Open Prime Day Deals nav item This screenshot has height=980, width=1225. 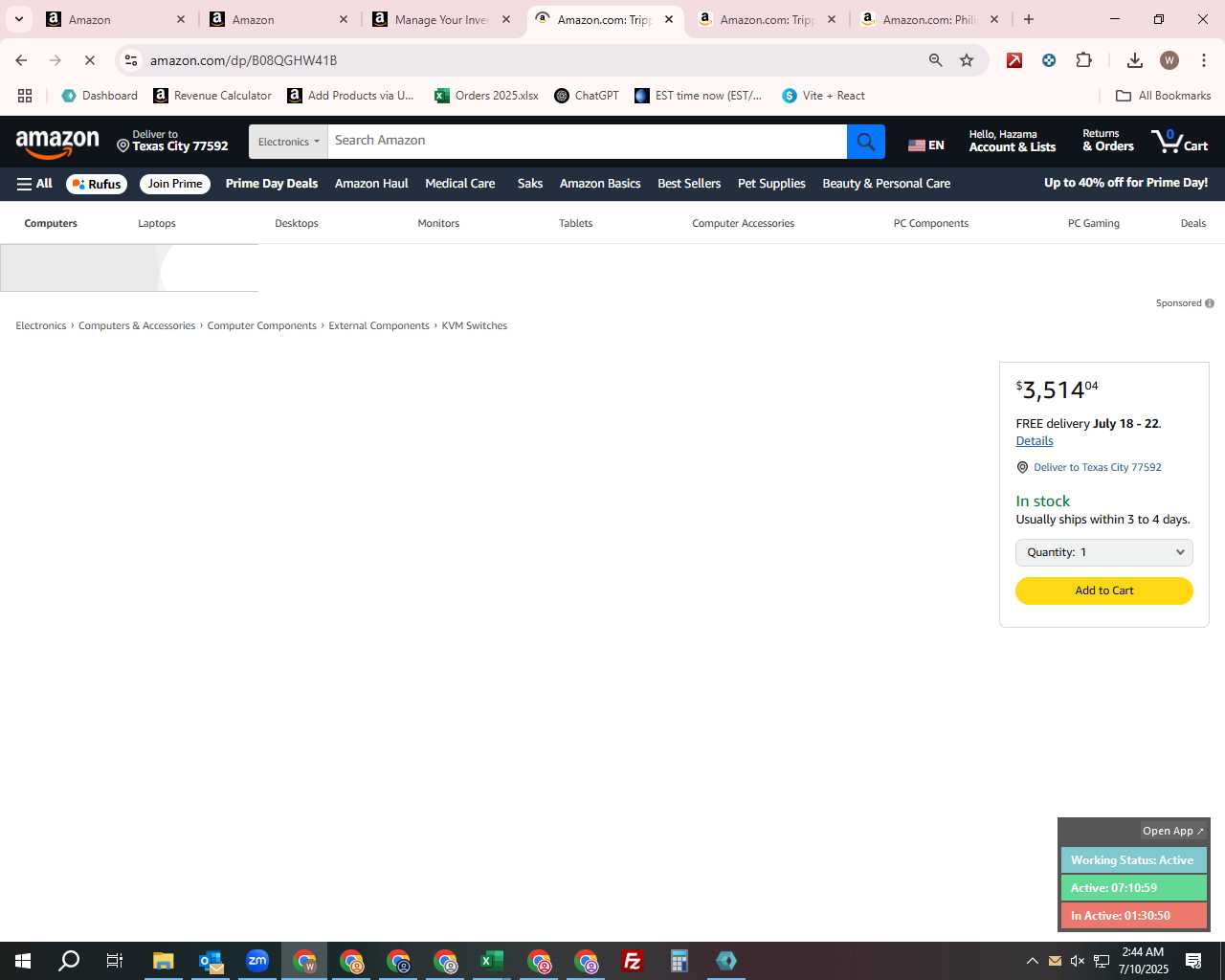point(272,184)
